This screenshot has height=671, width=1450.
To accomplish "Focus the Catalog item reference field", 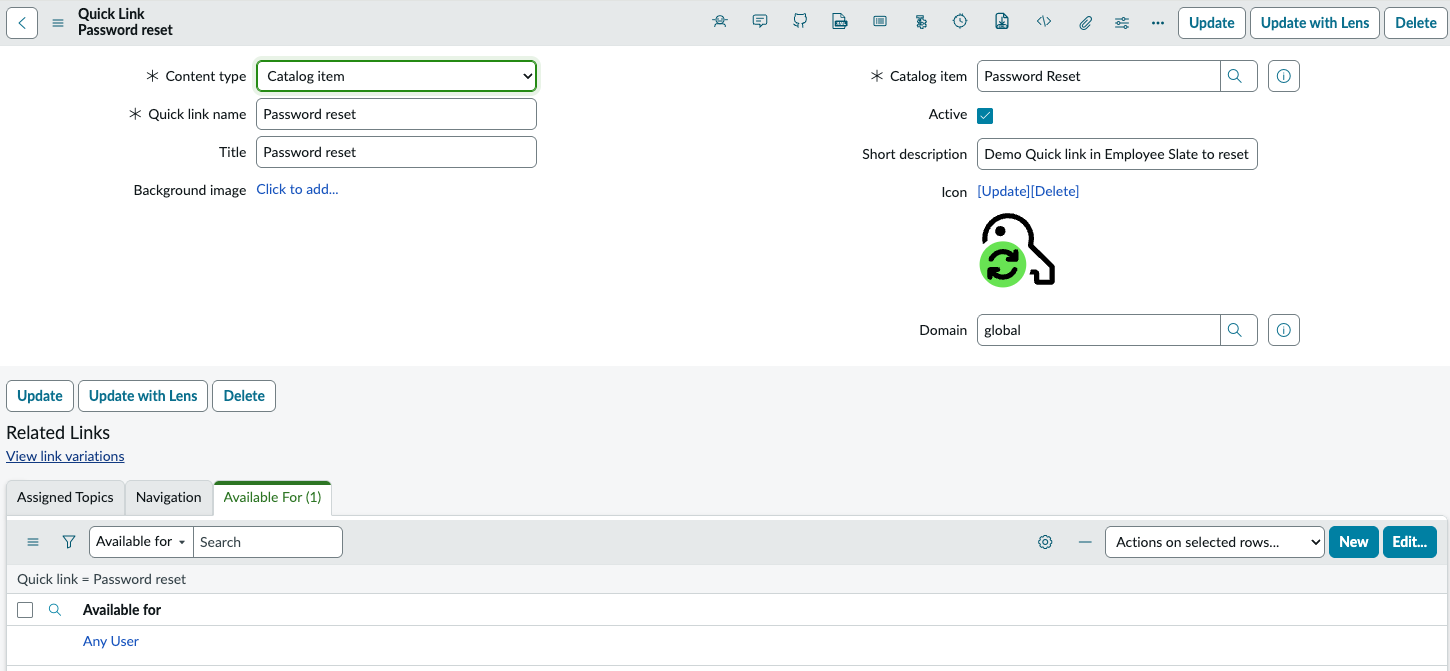I will pyautogui.click(x=1099, y=76).
